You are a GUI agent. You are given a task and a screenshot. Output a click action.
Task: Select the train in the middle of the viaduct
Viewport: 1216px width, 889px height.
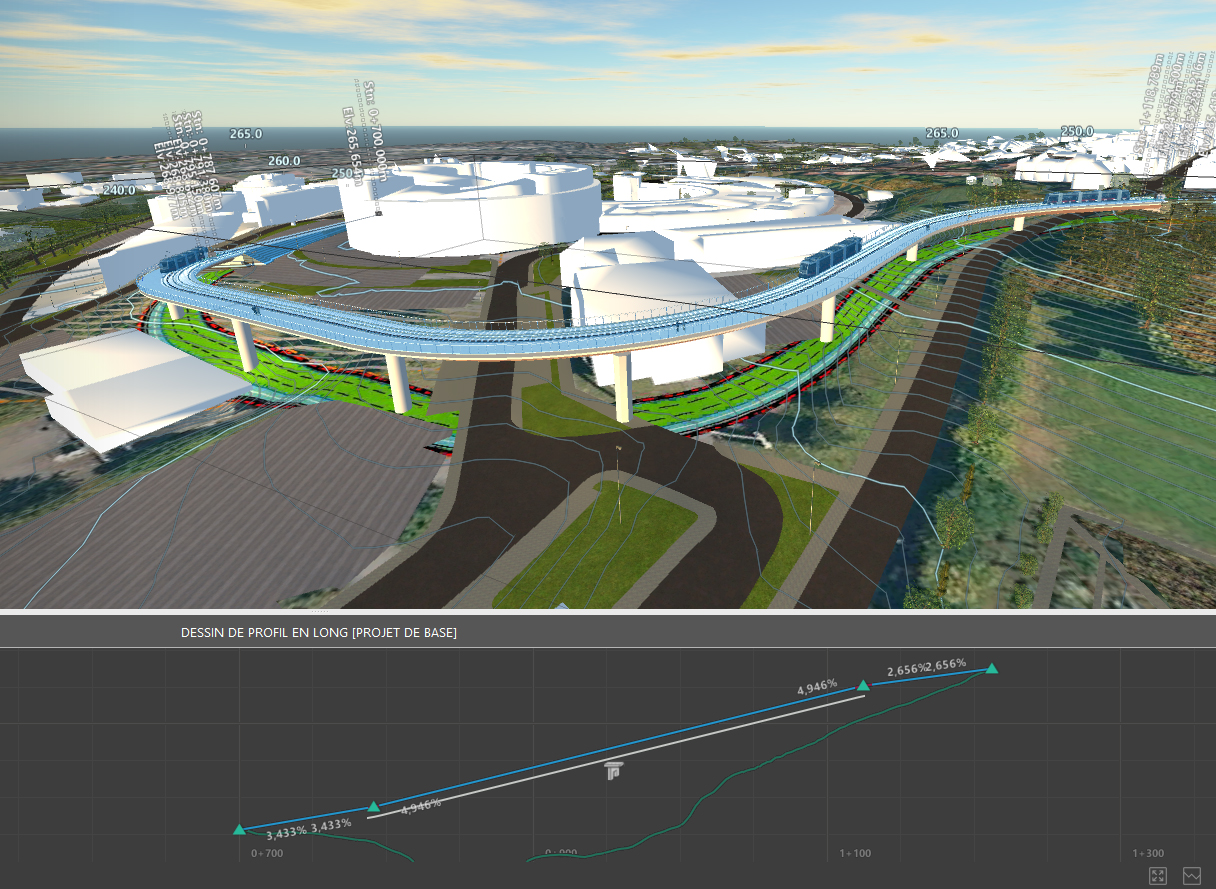pos(830,257)
